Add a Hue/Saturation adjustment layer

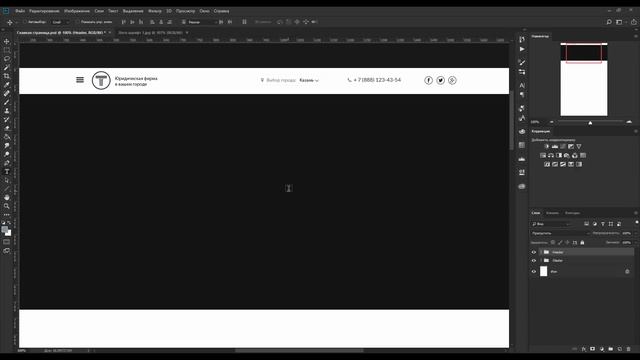543,155
